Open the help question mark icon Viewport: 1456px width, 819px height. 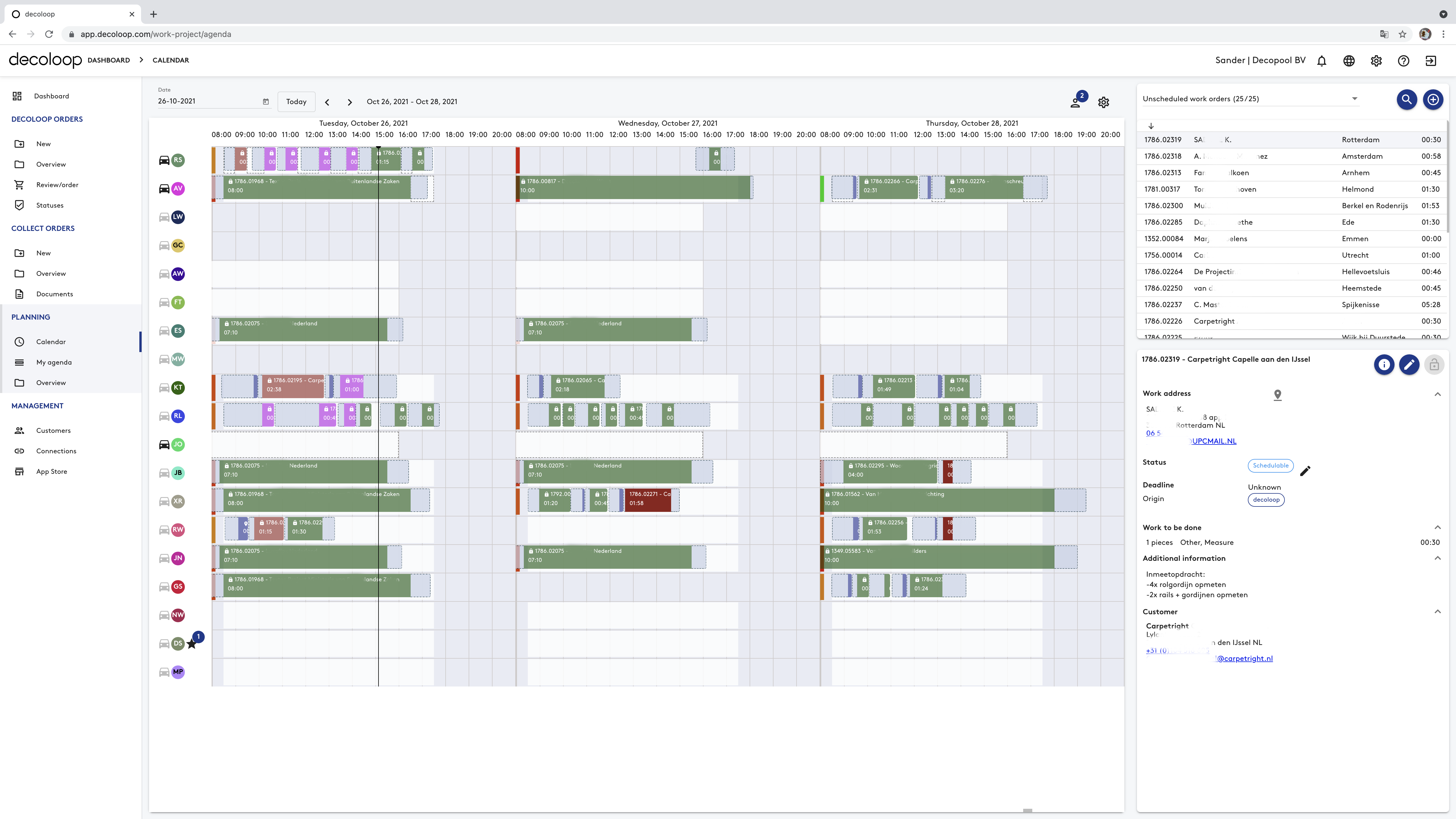click(x=1403, y=61)
